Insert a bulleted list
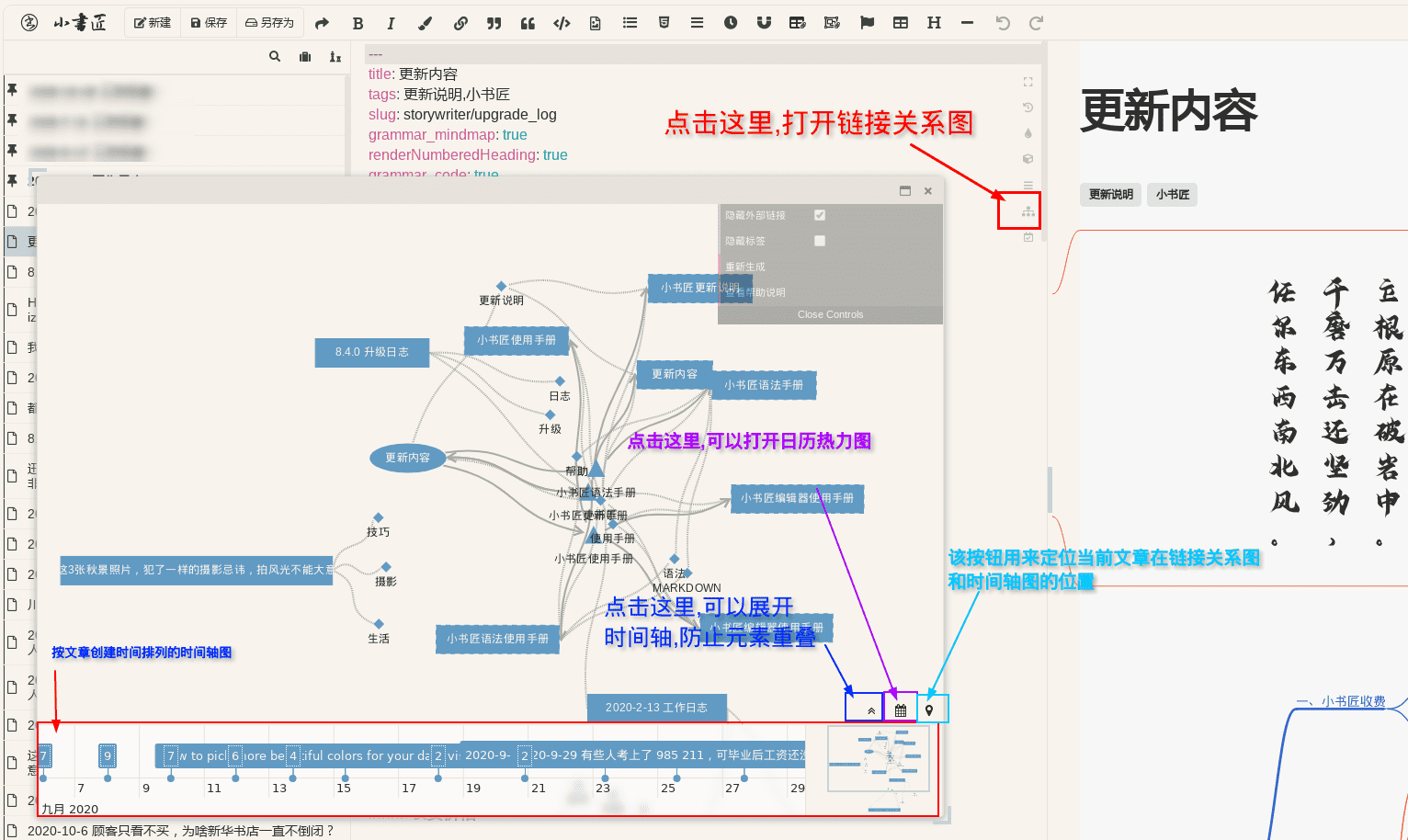Screen dimensions: 1408x840 [630, 23]
